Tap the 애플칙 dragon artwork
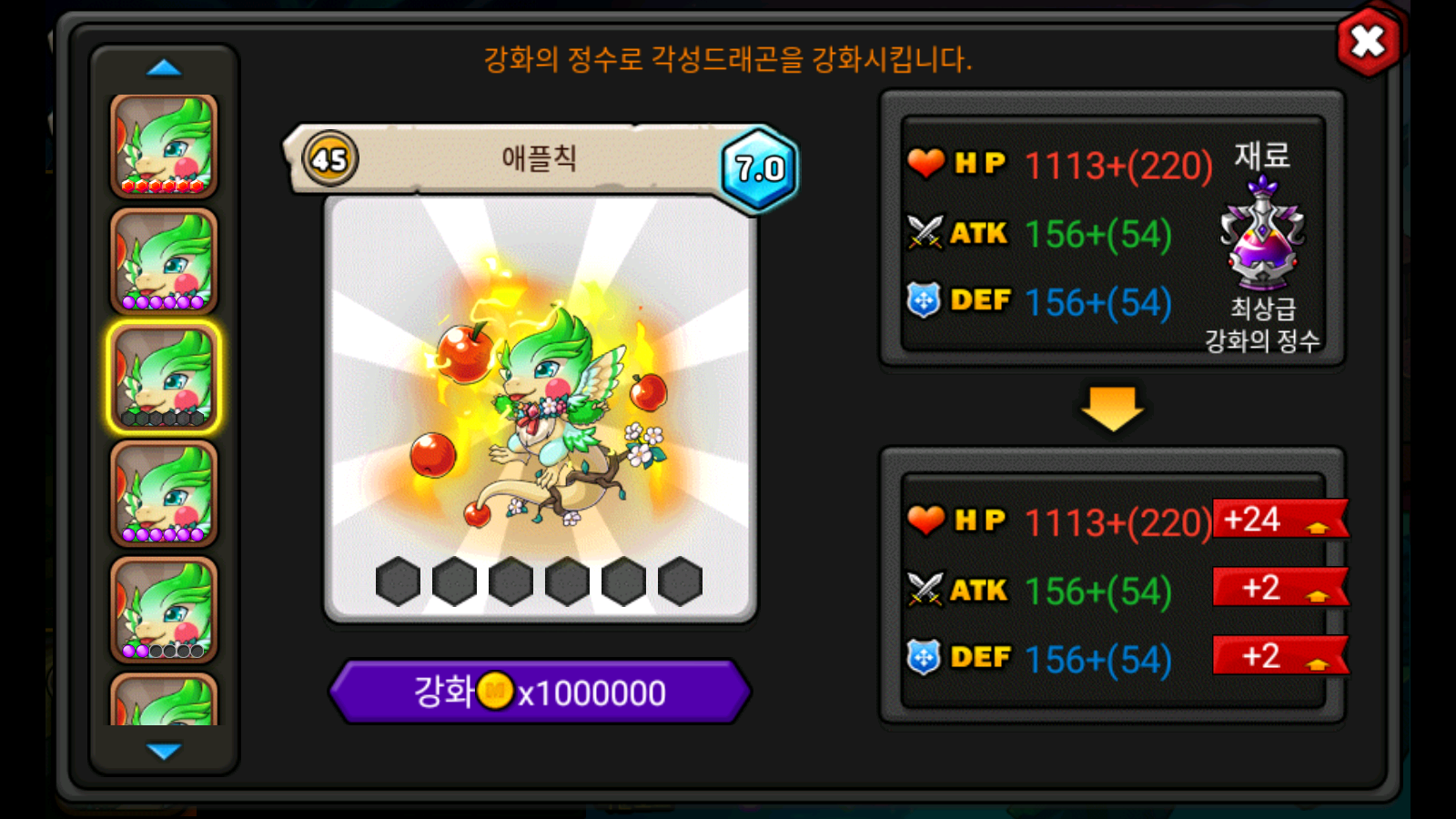The image size is (1456, 819). pos(541,409)
